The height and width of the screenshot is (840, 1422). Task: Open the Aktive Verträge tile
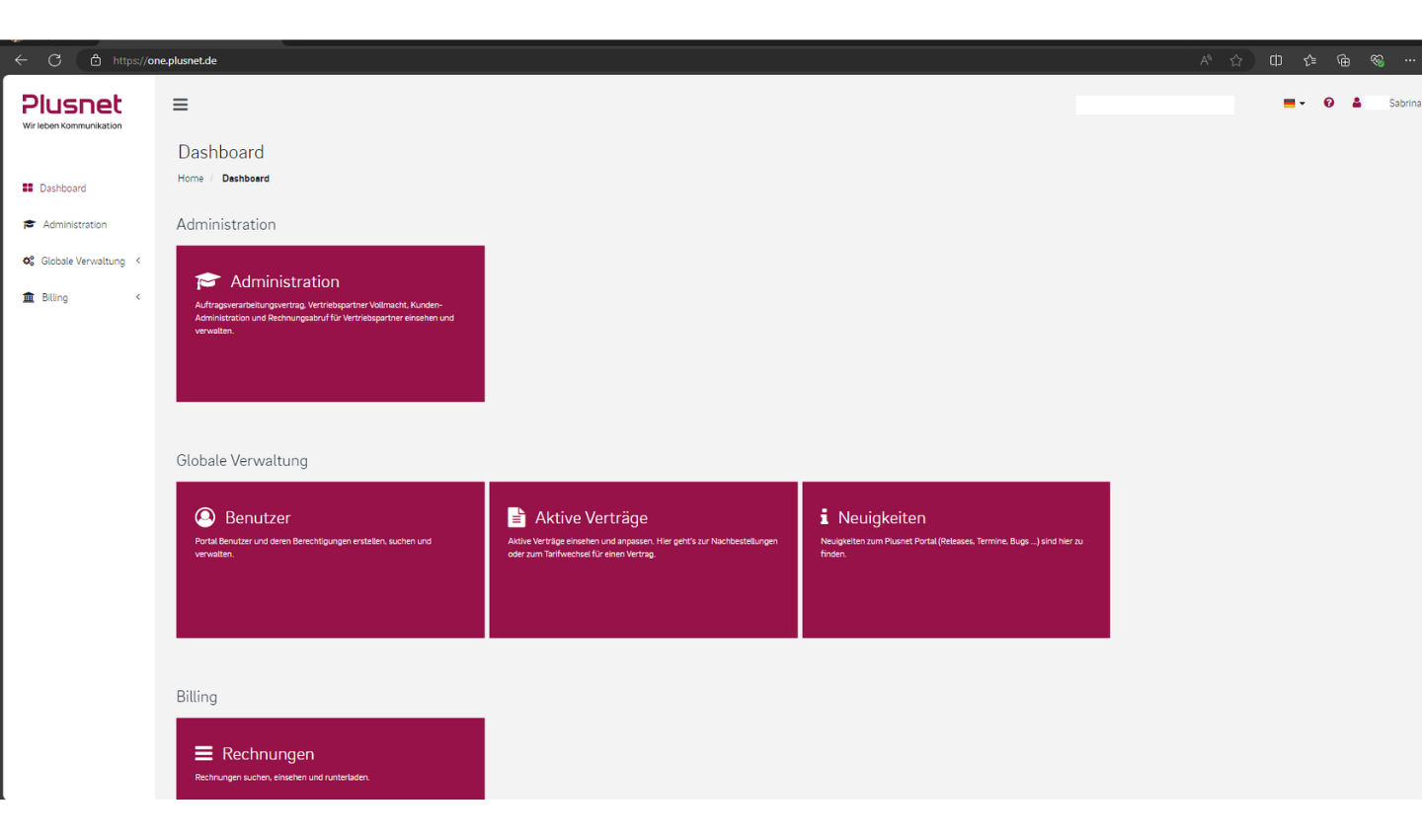(x=643, y=559)
